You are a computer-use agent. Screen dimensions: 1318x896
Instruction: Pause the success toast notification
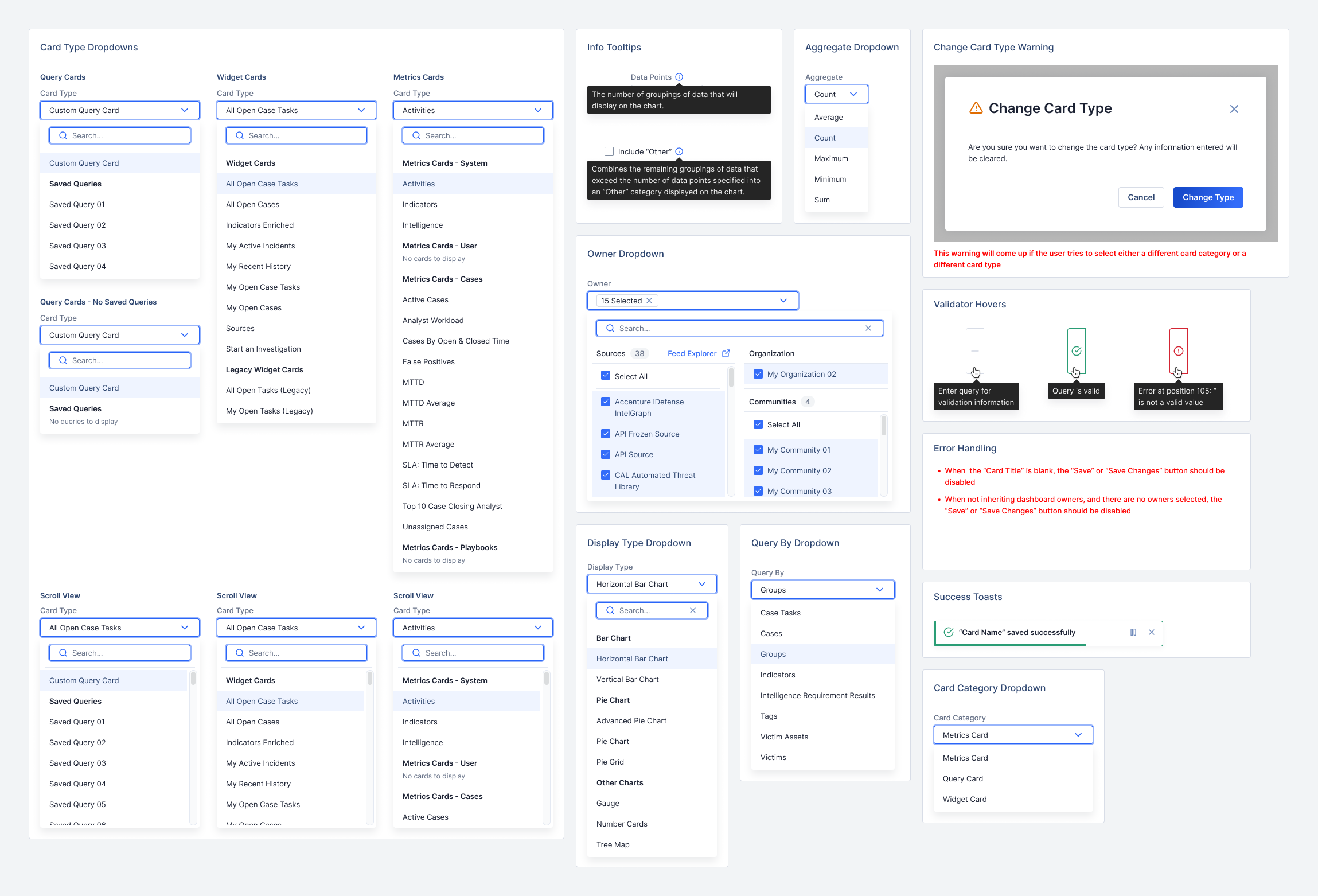point(1133,632)
